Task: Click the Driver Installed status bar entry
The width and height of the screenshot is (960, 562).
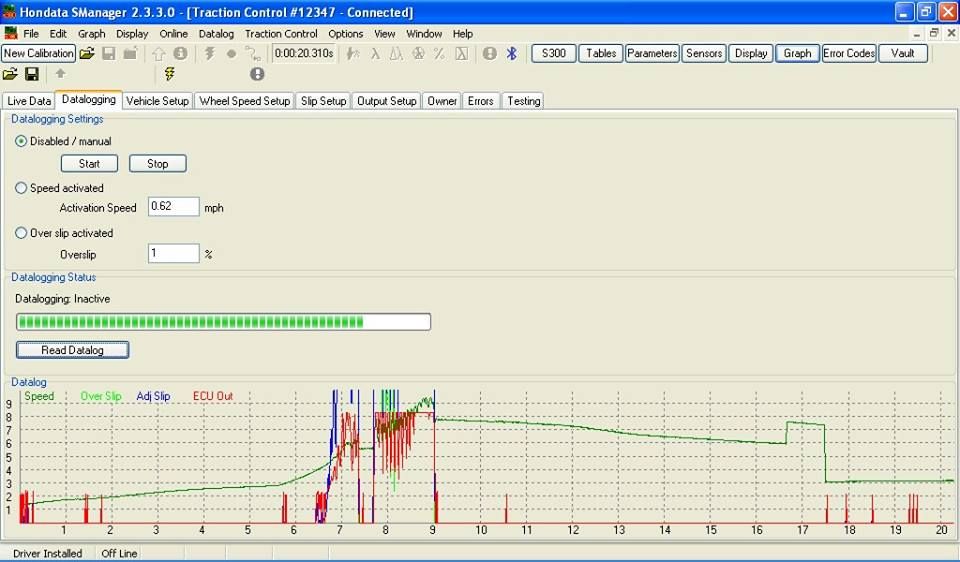Action: (x=47, y=553)
